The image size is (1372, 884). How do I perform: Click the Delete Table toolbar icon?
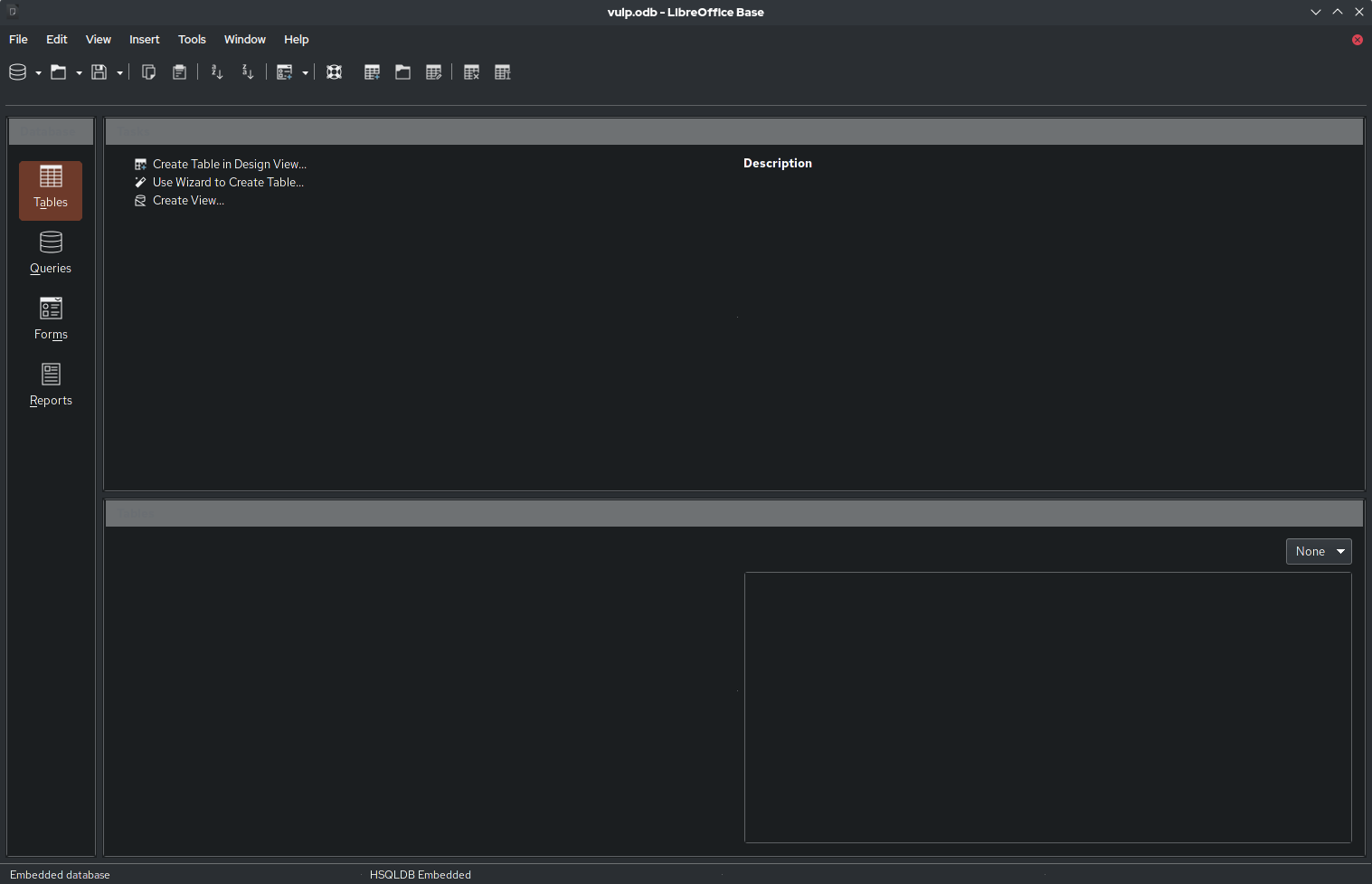tap(471, 72)
